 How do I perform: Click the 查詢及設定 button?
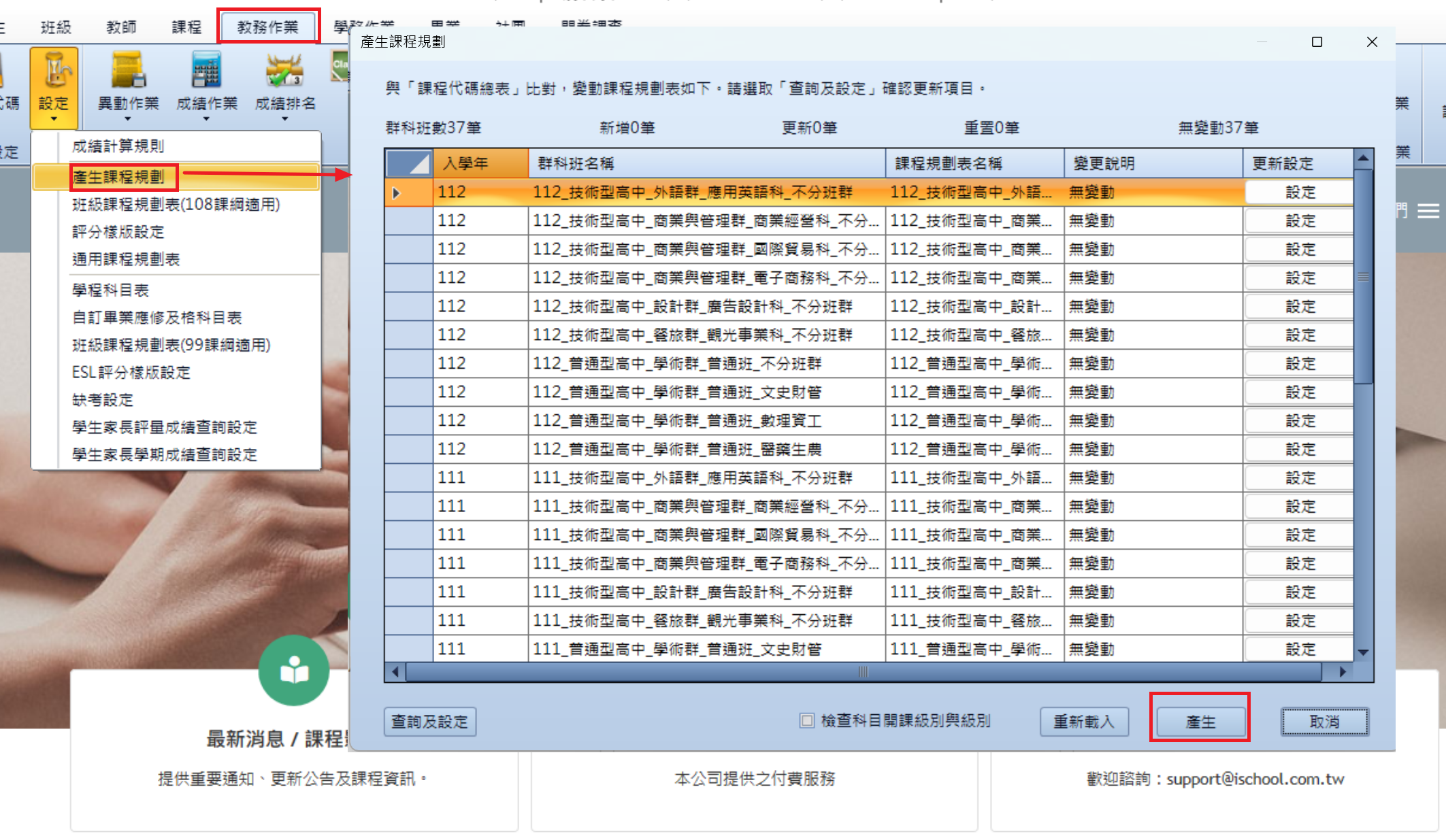(430, 722)
